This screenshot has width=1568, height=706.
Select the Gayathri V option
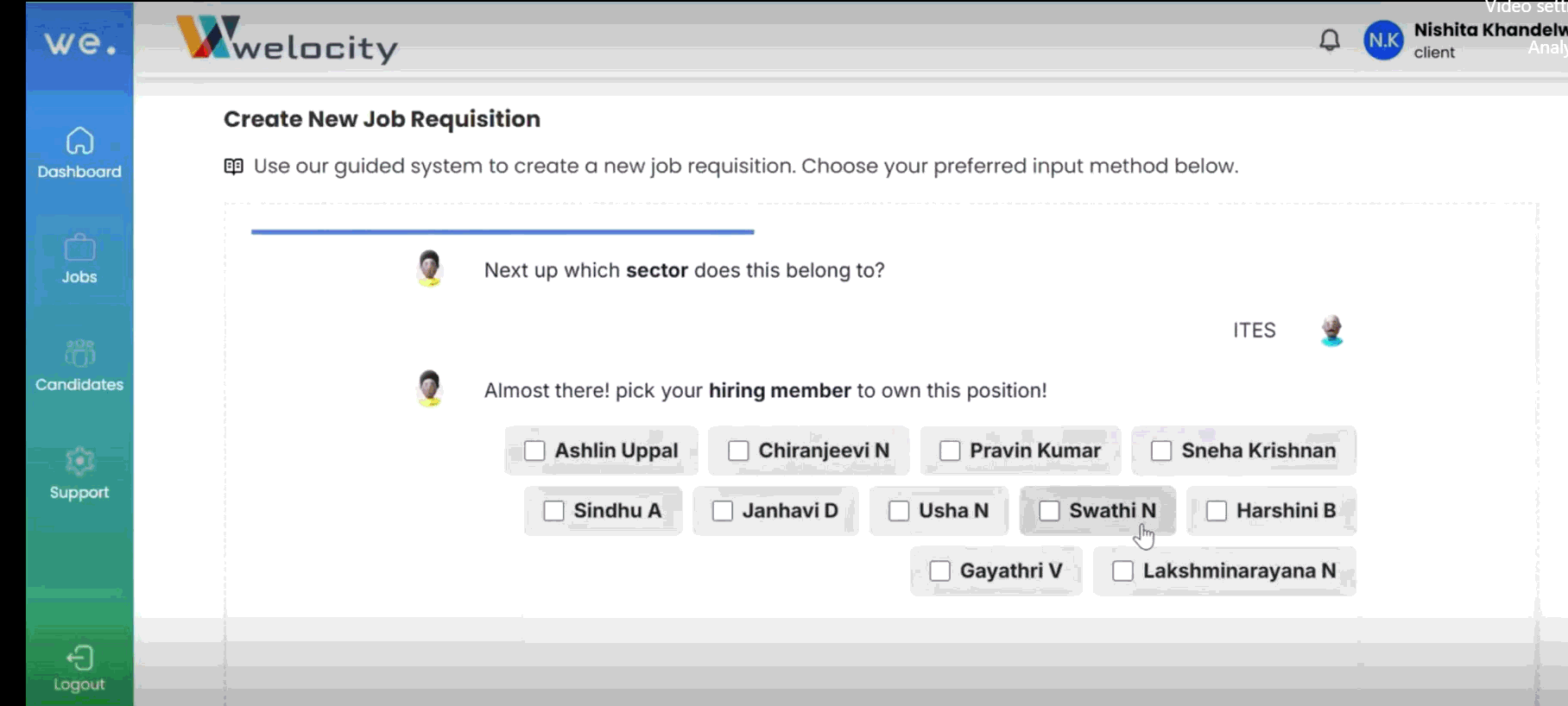click(940, 571)
